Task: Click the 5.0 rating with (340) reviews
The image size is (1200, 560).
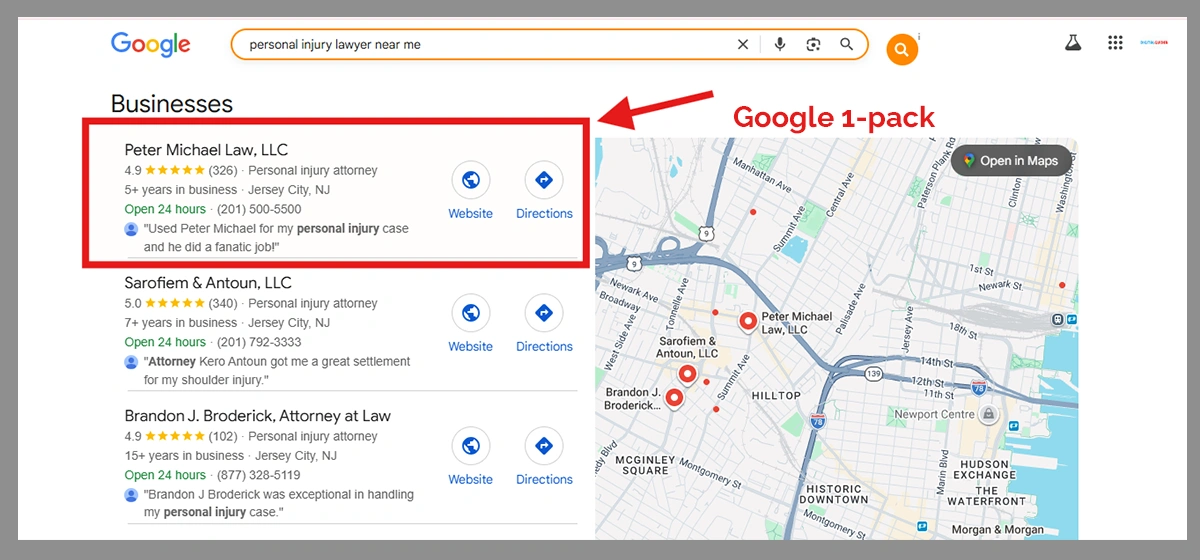Action: pos(182,304)
